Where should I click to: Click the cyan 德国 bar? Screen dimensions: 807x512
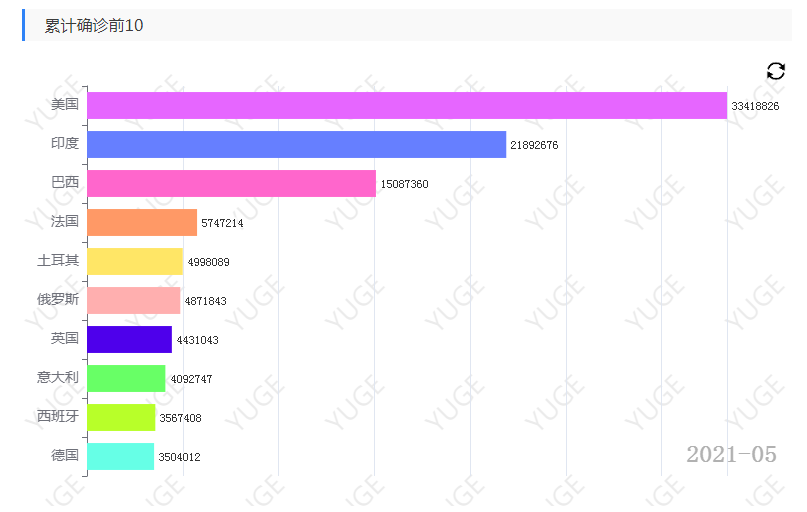(120, 456)
